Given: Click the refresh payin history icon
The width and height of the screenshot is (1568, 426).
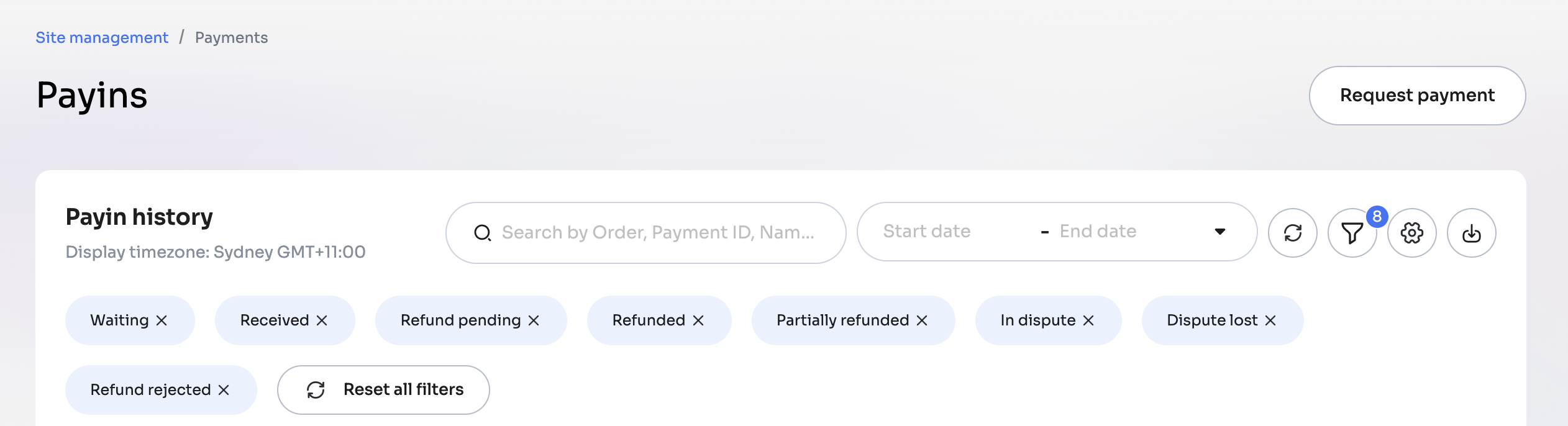Looking at the screenshot, I should [x=1292, y=233].
